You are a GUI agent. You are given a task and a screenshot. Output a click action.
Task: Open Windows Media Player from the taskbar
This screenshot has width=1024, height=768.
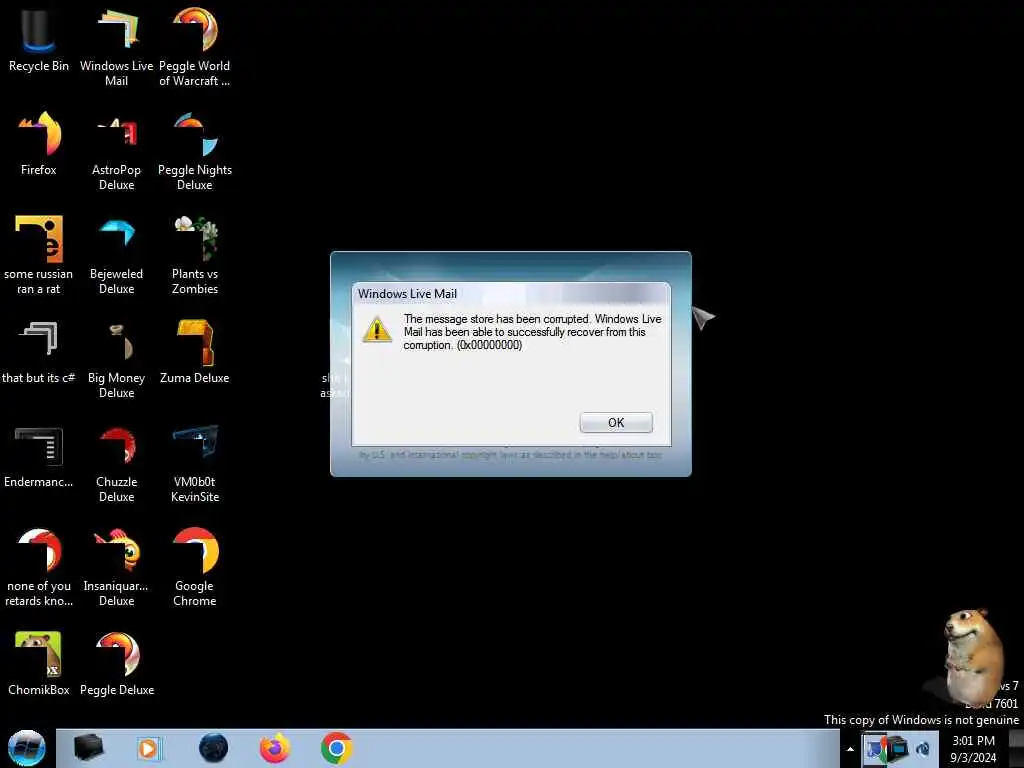point(149,748)
